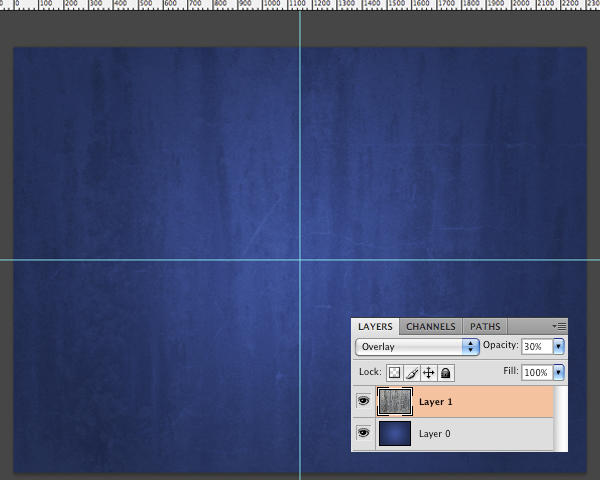Click the lock all padlock icon
The width and height of the screenshot is (600, 480).
445,372
